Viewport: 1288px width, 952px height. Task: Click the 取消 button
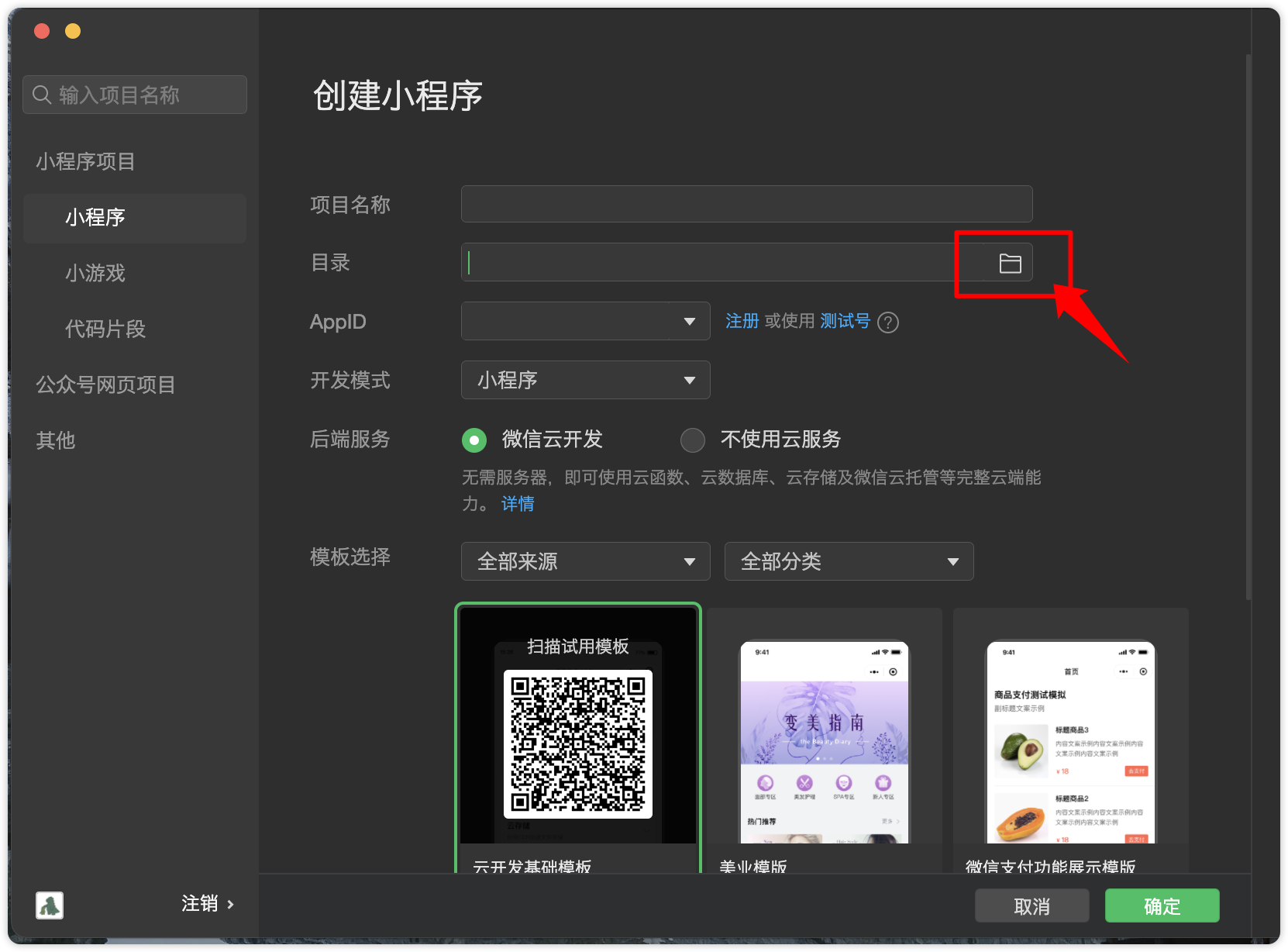pos(1032,905)
